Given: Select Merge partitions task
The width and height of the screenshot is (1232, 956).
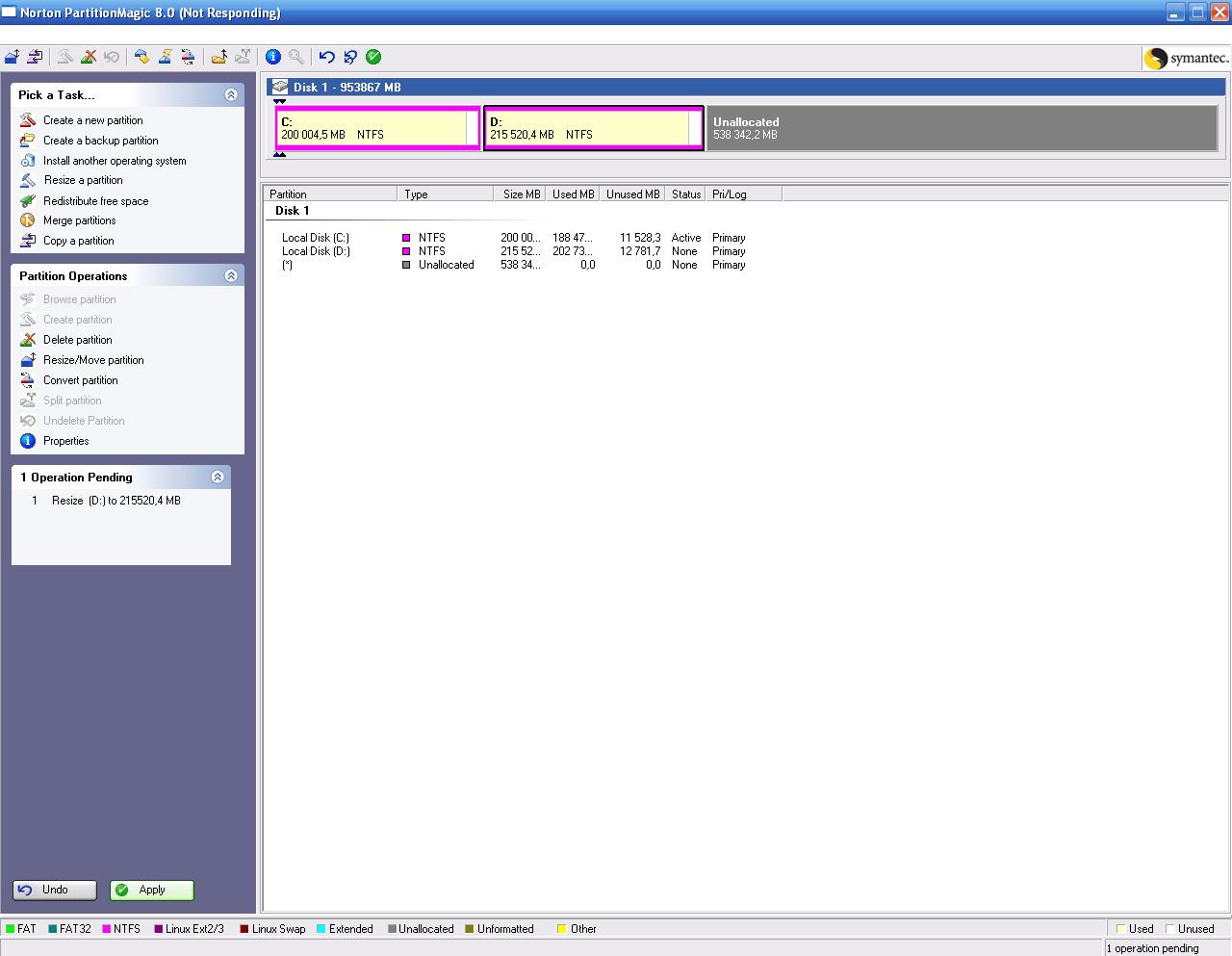Looking at the screenshot, I should [x=79, y=220].
